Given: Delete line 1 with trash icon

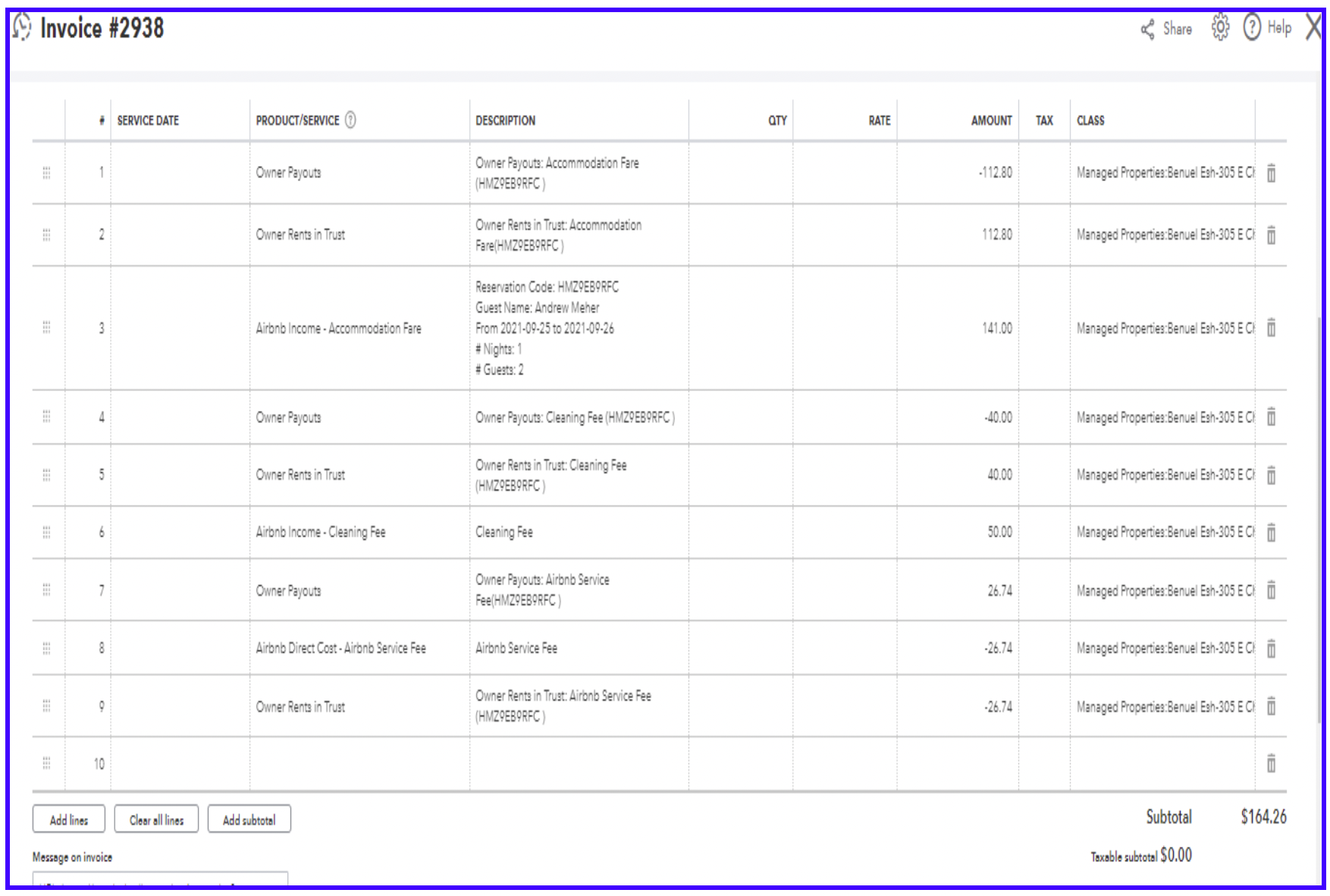Looking at the screenshot, I should tap(1271, 173).
